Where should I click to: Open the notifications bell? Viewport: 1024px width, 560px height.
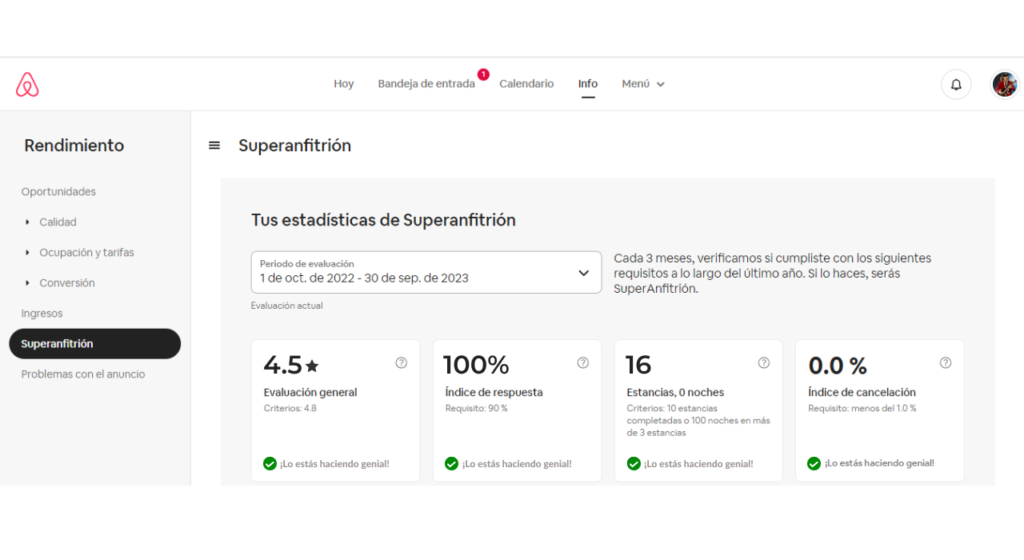pyautogui.click(x=955, y=85)
